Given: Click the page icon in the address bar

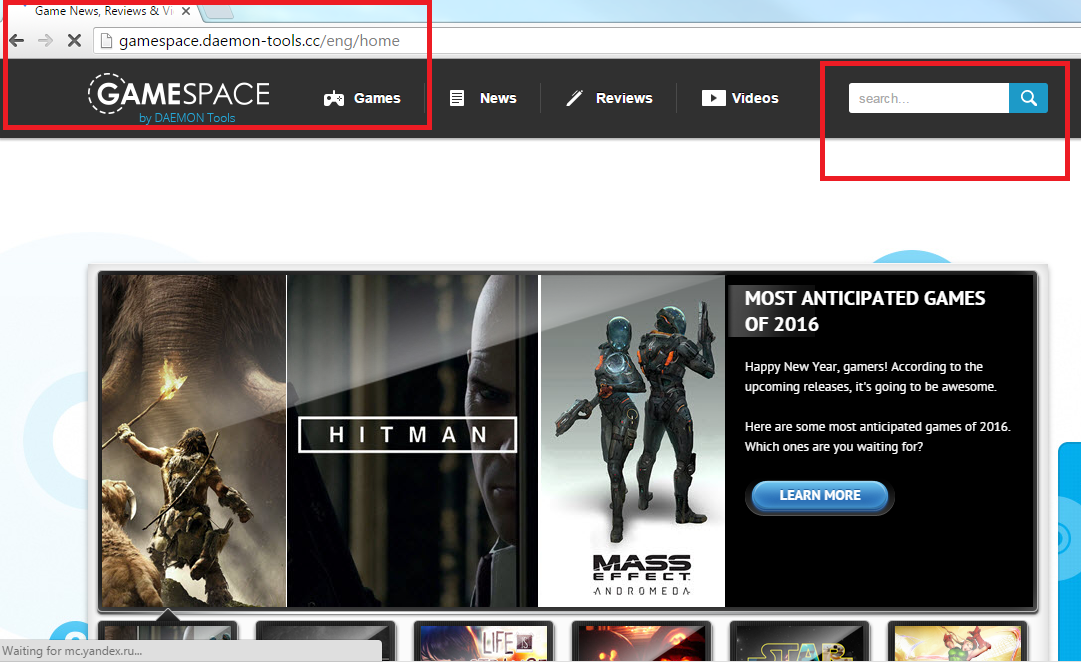Looking at the screenshot, I should (105, 41).
